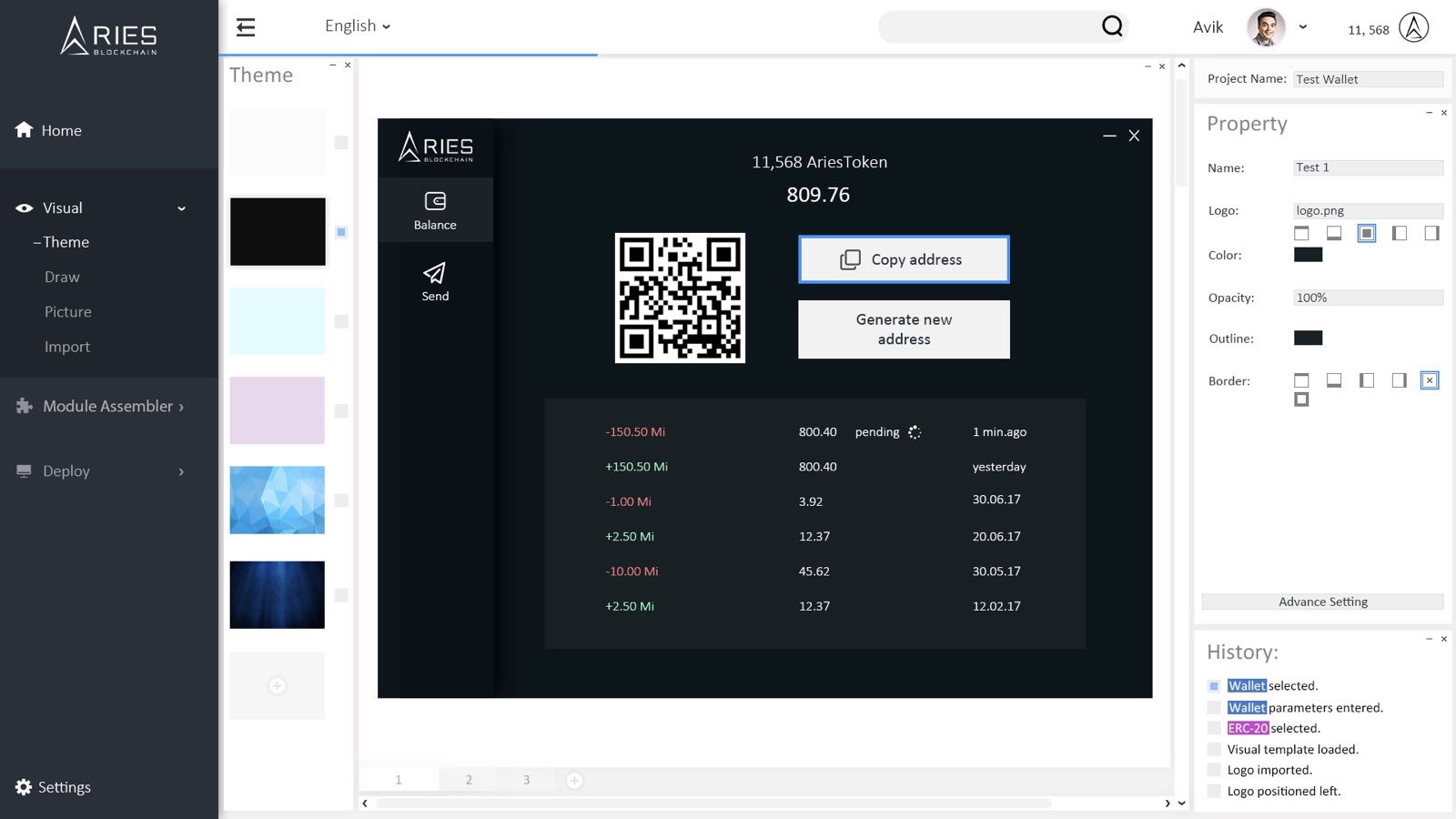Viewport: 1456px width, 819px height.
Task: Edit the Project Name field
Action: pyautogui.click(x=1368, y=79)
